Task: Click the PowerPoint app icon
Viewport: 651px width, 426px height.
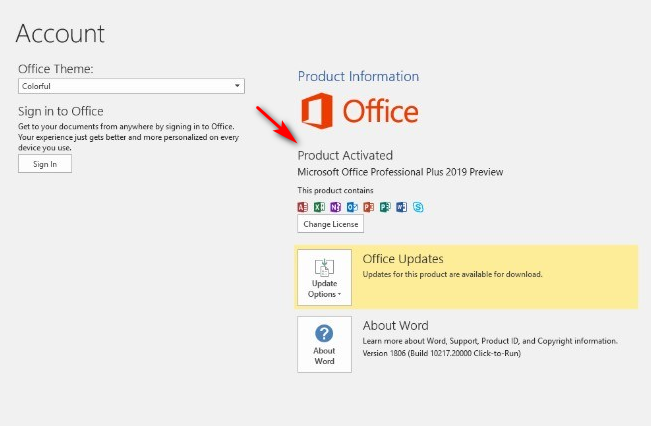Action: pyautogui.click(x=369, y=207)
